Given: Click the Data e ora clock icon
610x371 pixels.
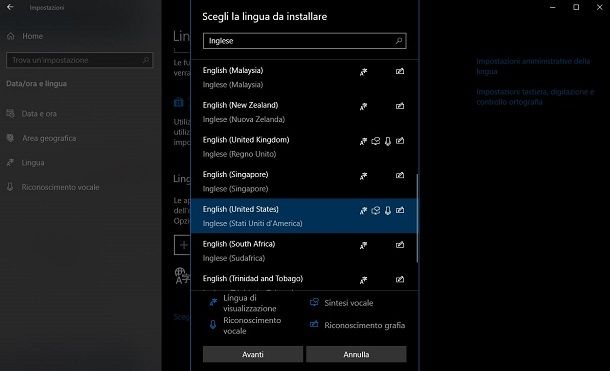Looking at the screenshot, I should [x=11, y=114].
